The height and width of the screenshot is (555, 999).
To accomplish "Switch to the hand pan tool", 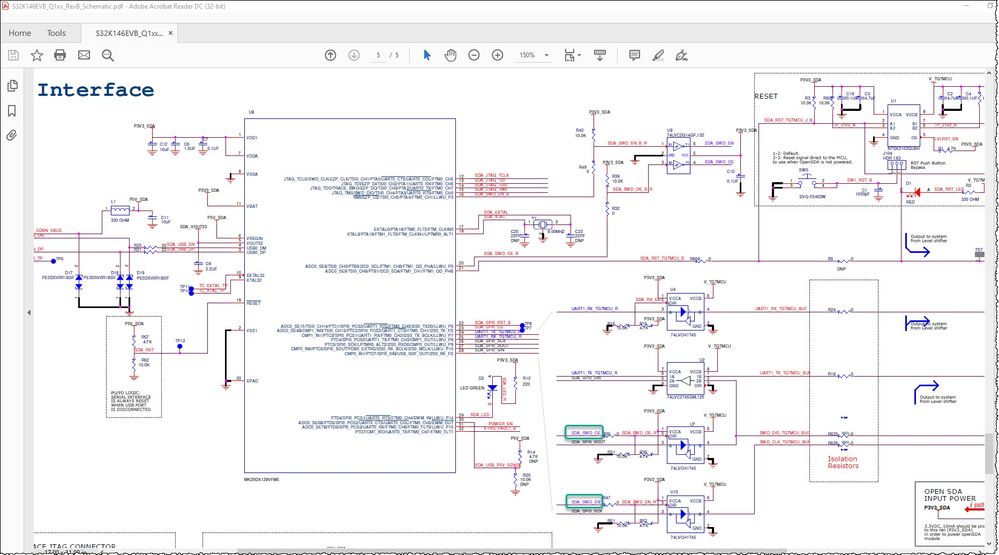I will tap(450, 55).
